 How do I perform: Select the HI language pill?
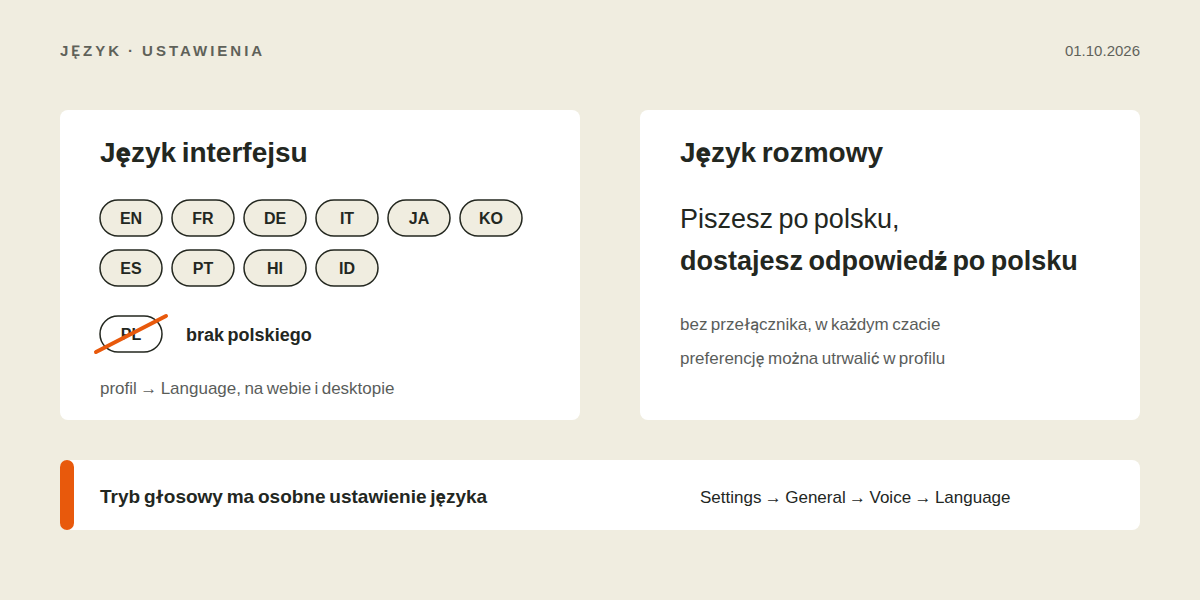275,268
